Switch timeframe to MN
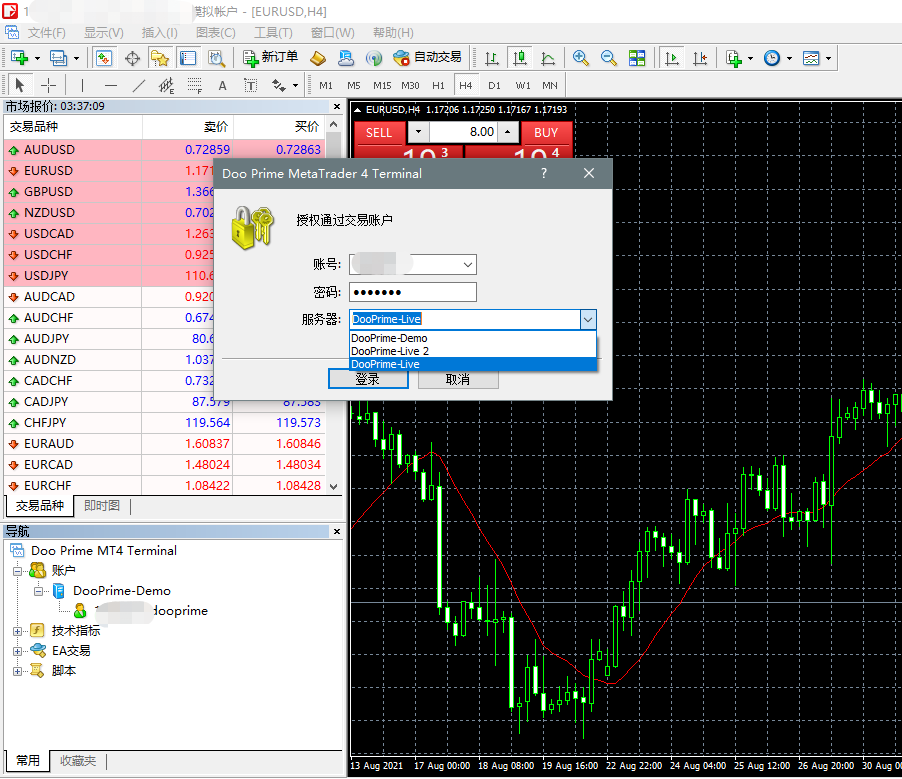This screenshot has height=779, width=902. [x=549, y=86]
